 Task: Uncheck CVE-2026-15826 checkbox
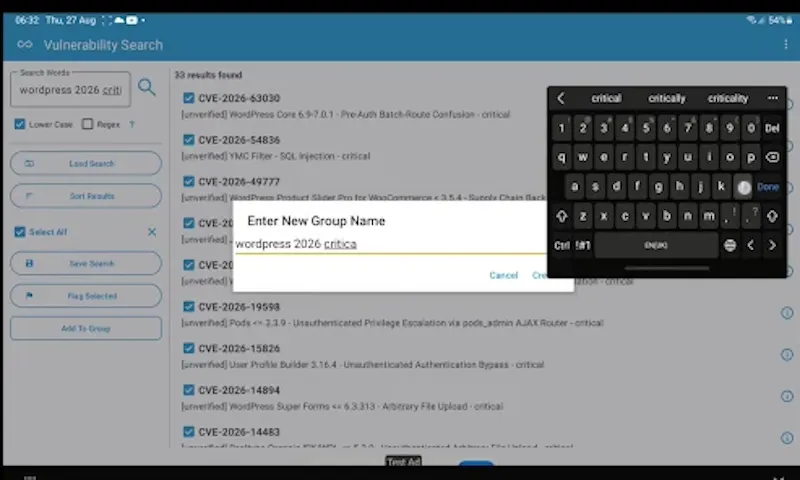coord(189,348)
